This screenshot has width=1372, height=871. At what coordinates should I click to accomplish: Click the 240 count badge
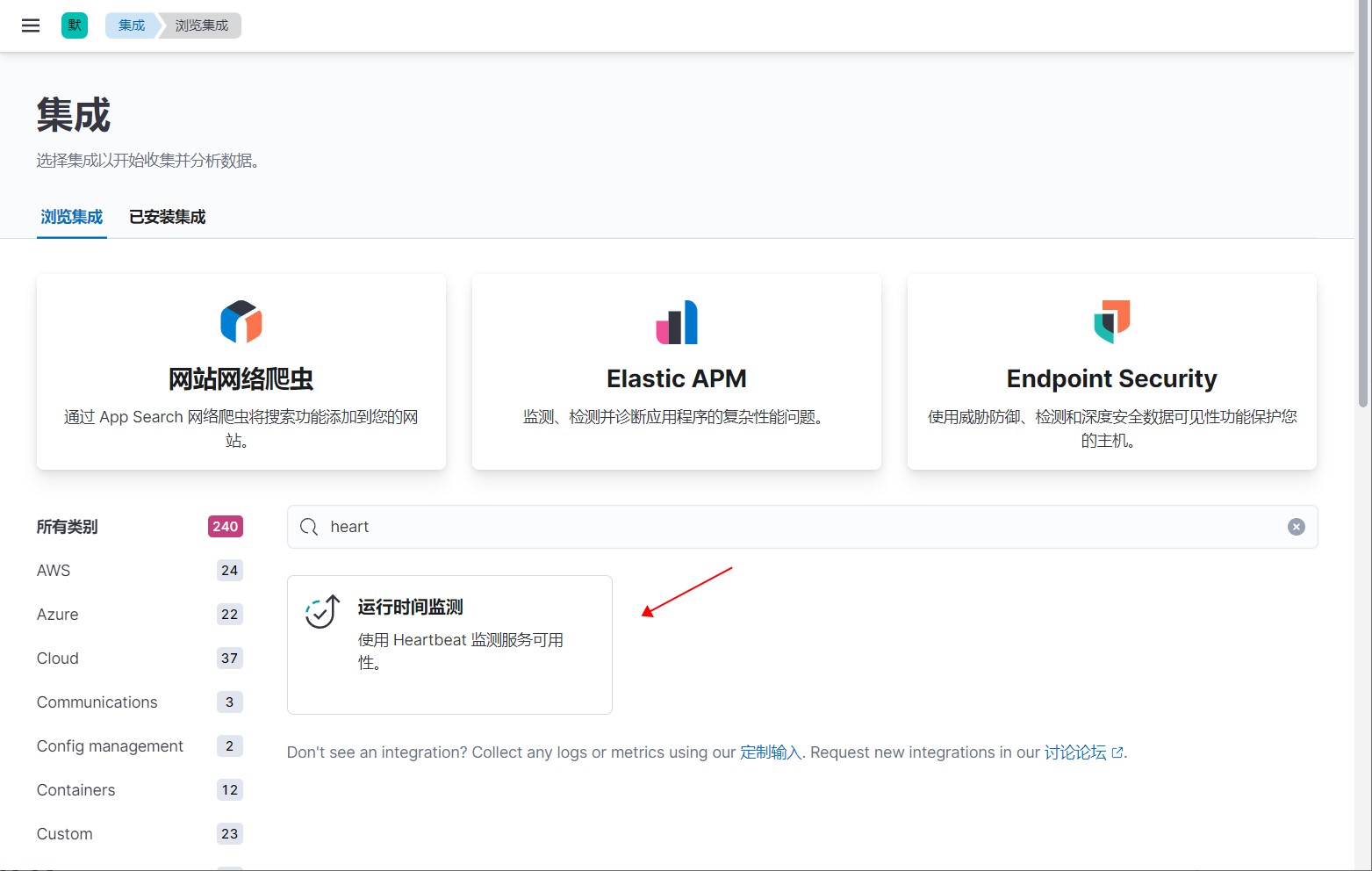point(226,527)
